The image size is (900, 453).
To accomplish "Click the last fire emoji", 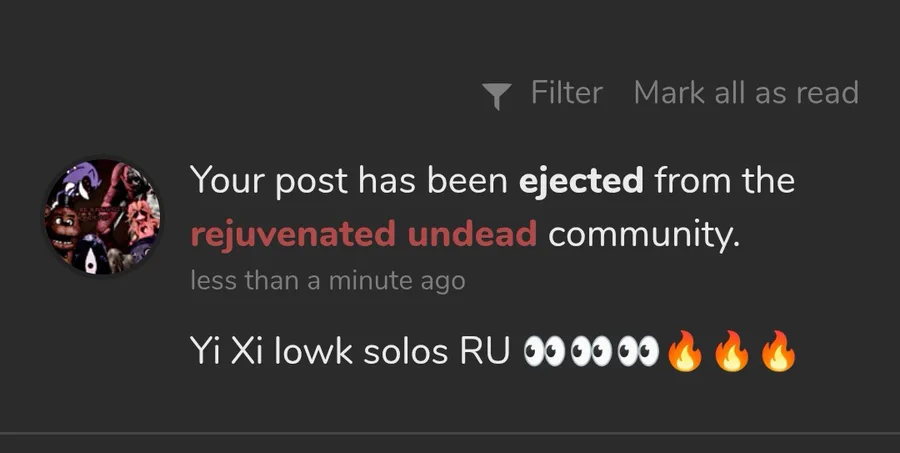I will pyautogui.click(x=779, y=351).
